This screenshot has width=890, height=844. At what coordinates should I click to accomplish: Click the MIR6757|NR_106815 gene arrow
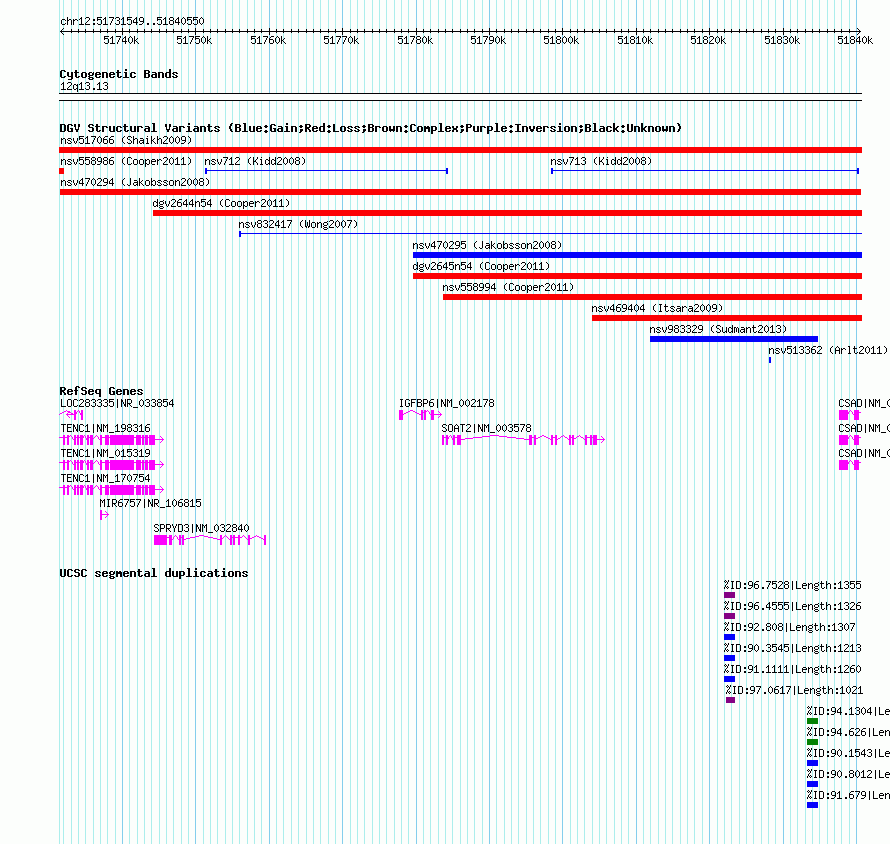pos(104,515)
